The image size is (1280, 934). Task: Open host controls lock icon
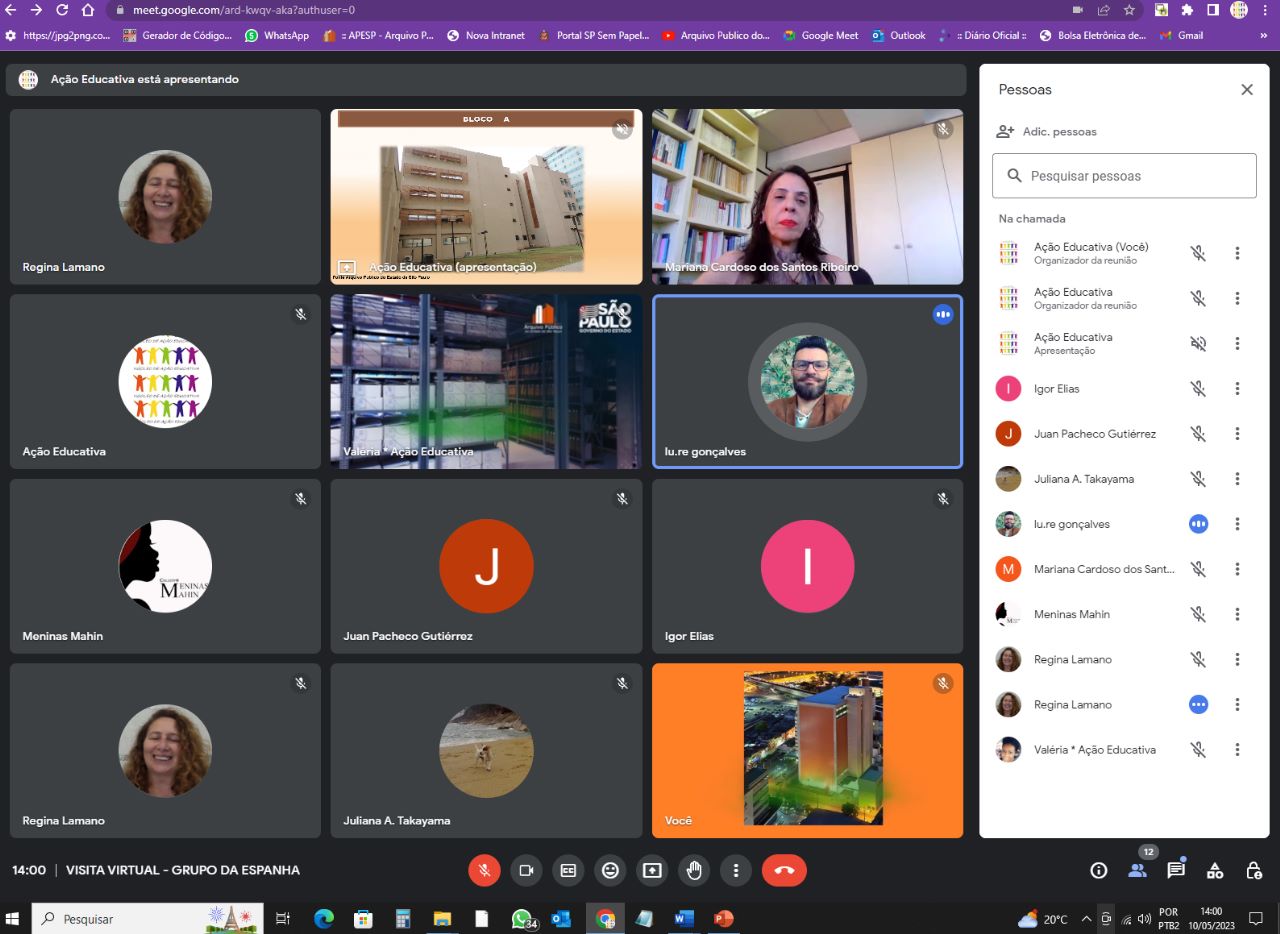pos(1254,870)
